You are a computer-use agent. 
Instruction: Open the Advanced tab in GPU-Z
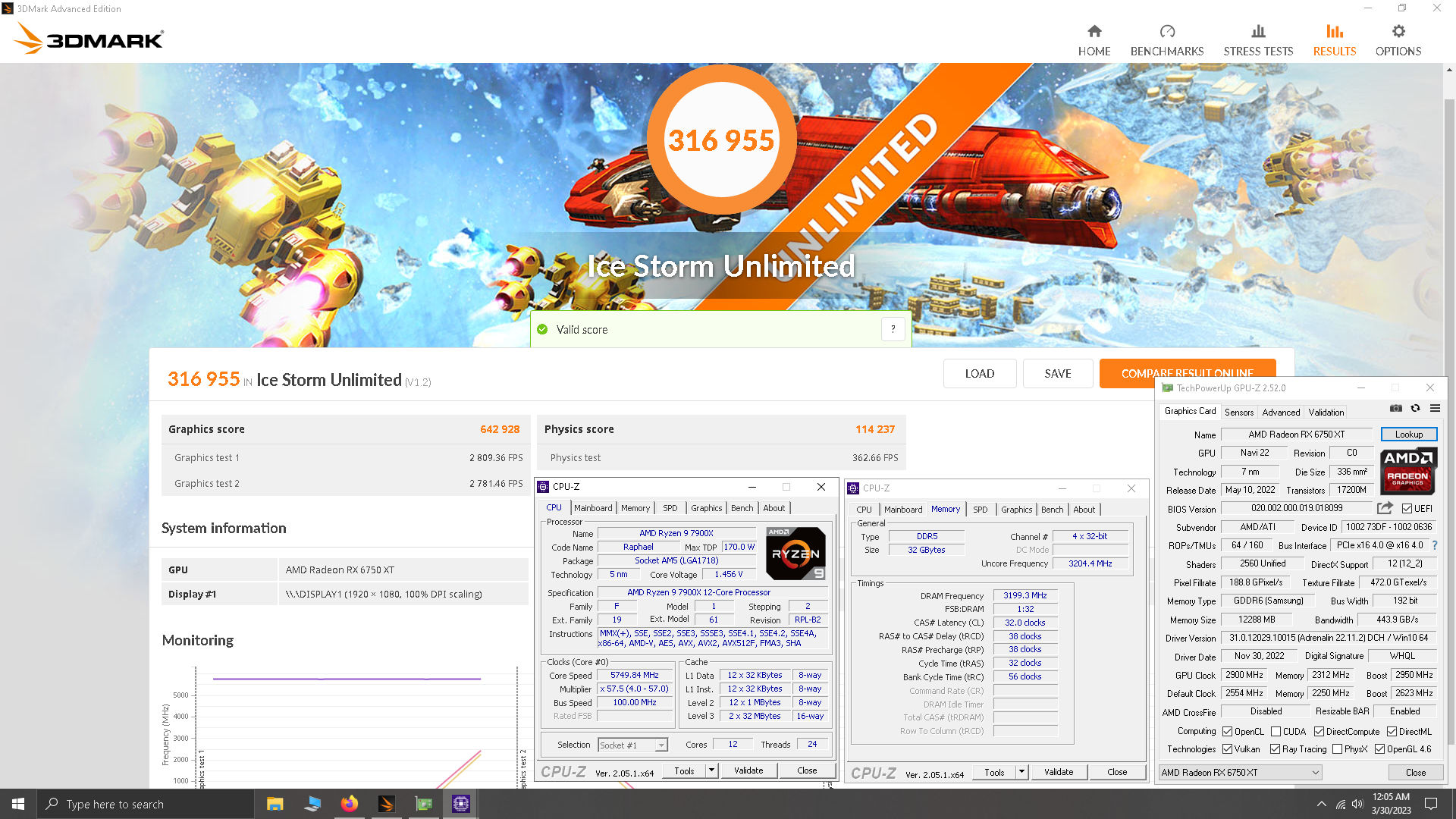point(1281,413)
